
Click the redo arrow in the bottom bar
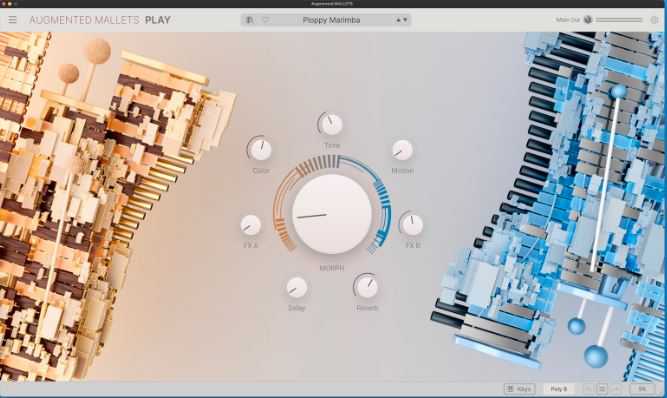coord(616,389)
